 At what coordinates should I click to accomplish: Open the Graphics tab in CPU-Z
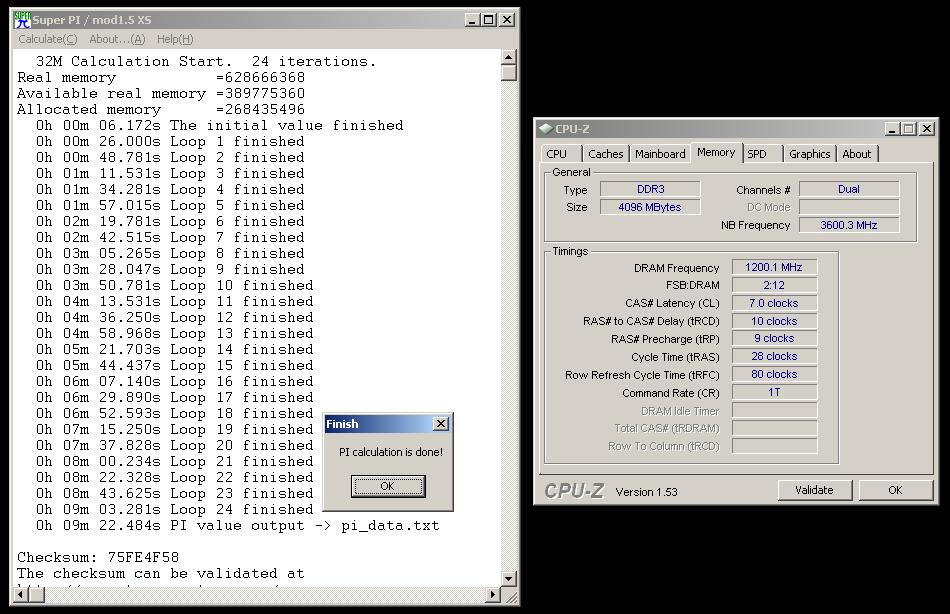click(809, 154)
